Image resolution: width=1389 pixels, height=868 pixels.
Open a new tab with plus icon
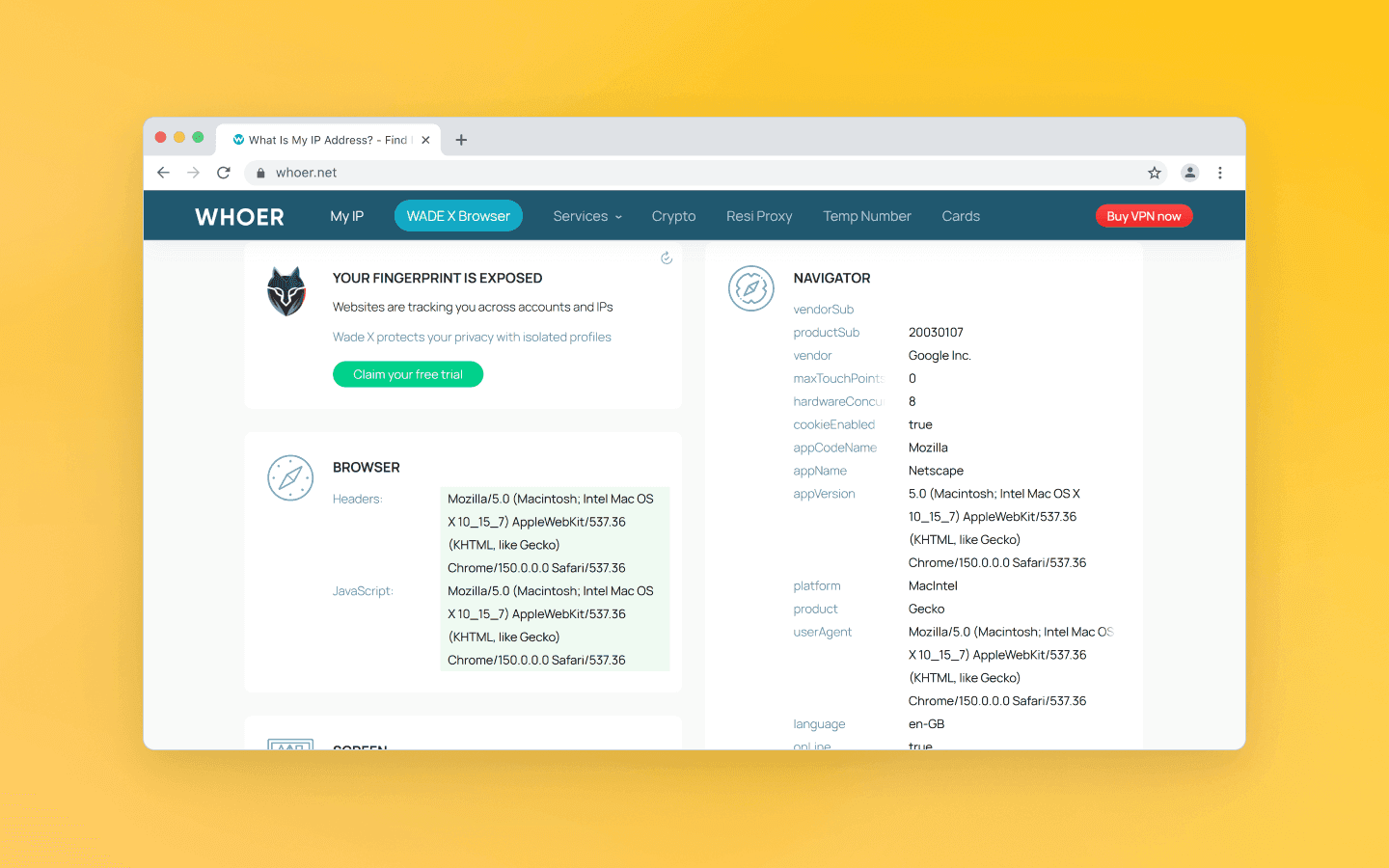tap(461, 140)
